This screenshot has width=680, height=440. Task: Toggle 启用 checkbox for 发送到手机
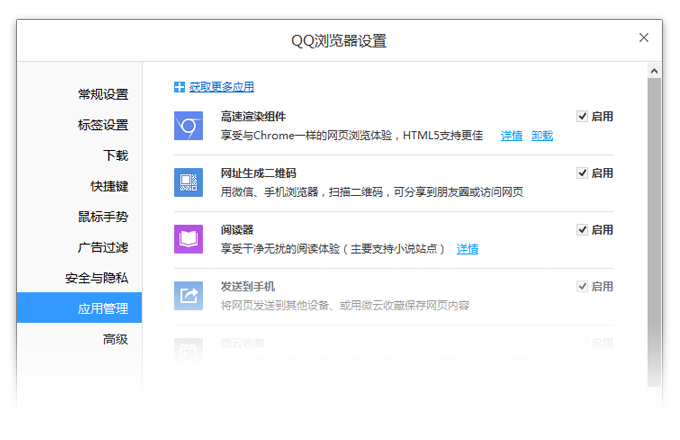[582, 287]
